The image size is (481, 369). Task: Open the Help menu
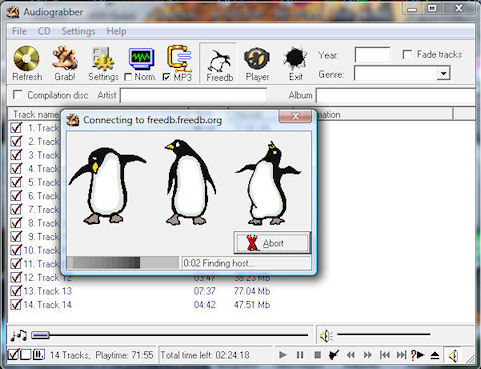tap(116, 31)
